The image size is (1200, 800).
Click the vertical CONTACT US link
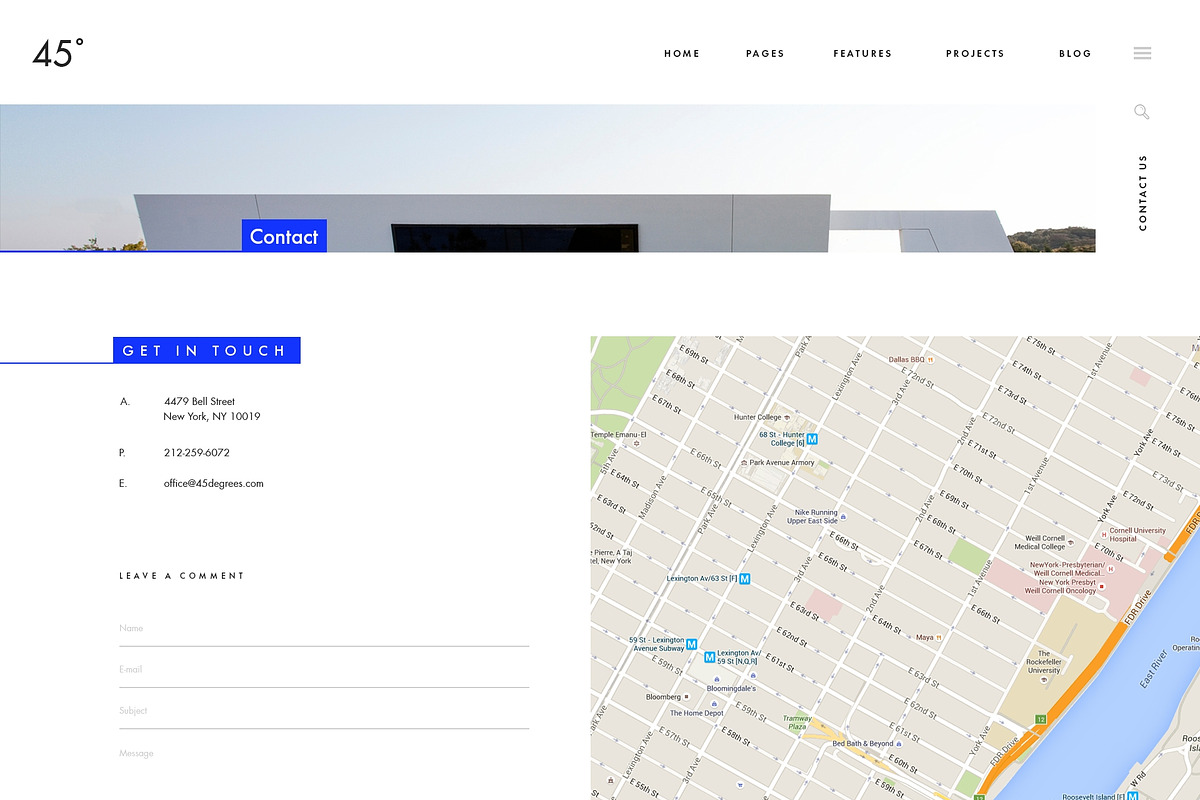(x=1143, y=193)
